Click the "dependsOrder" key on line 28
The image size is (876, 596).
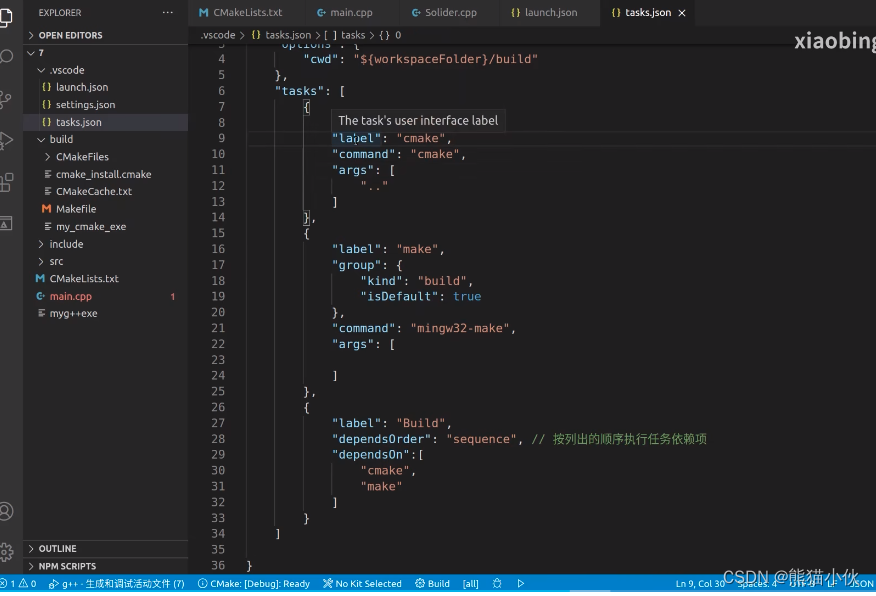[382, 438]
